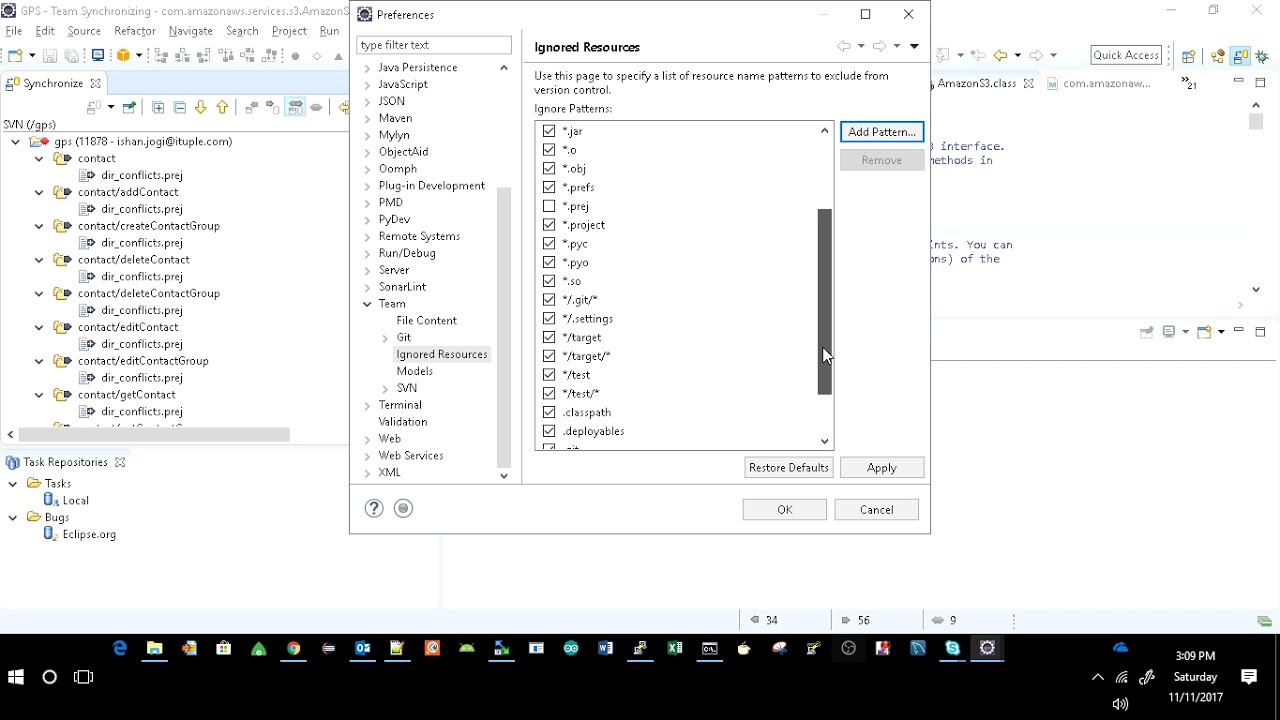Click yellow back navigation arrow in toolbar
The image size is (1280, 720).
point(1000,55)
